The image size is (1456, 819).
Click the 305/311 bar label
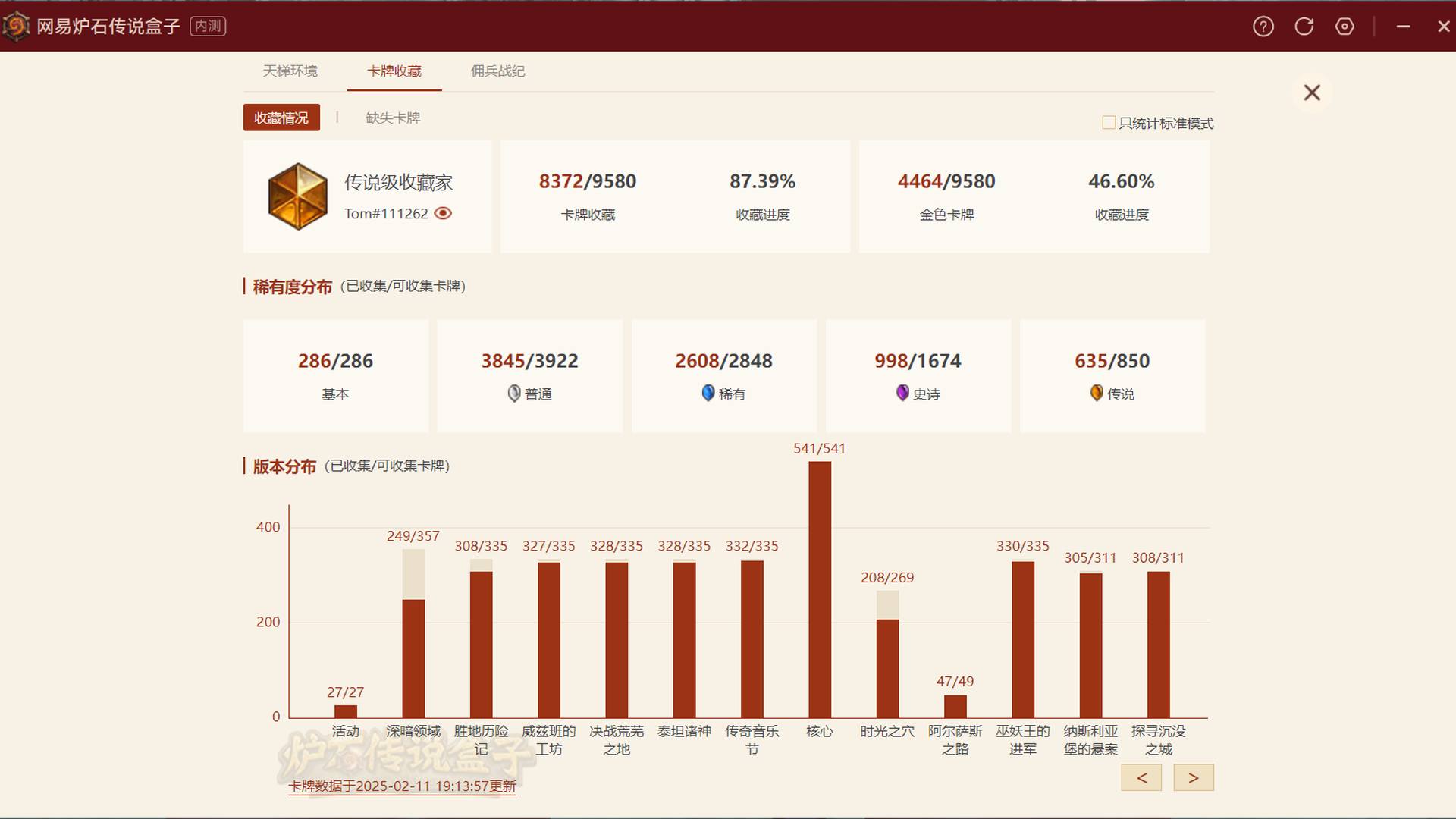tap(1090, 558)
